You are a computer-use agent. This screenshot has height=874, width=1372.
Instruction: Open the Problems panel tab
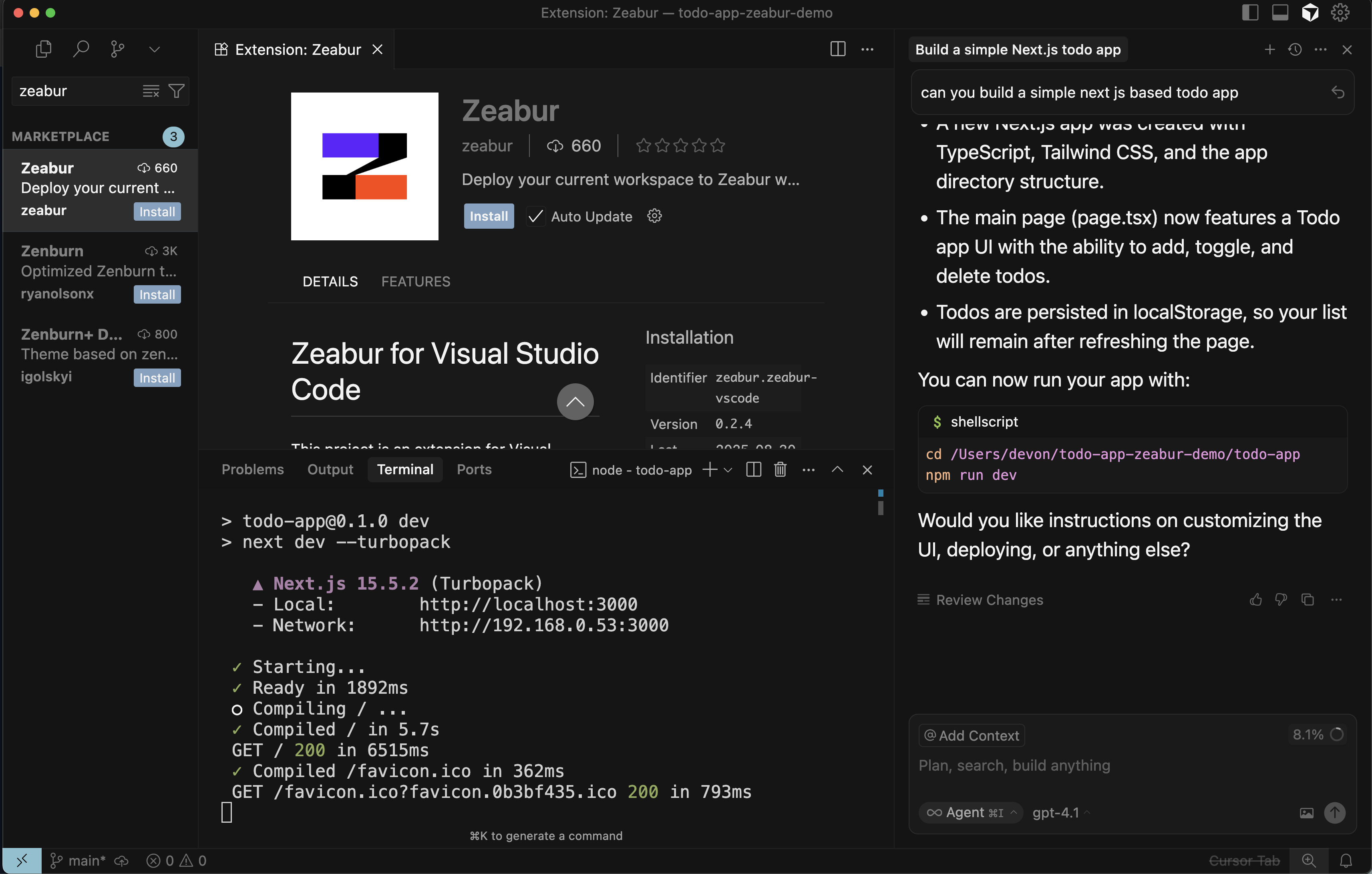[252, 469]
